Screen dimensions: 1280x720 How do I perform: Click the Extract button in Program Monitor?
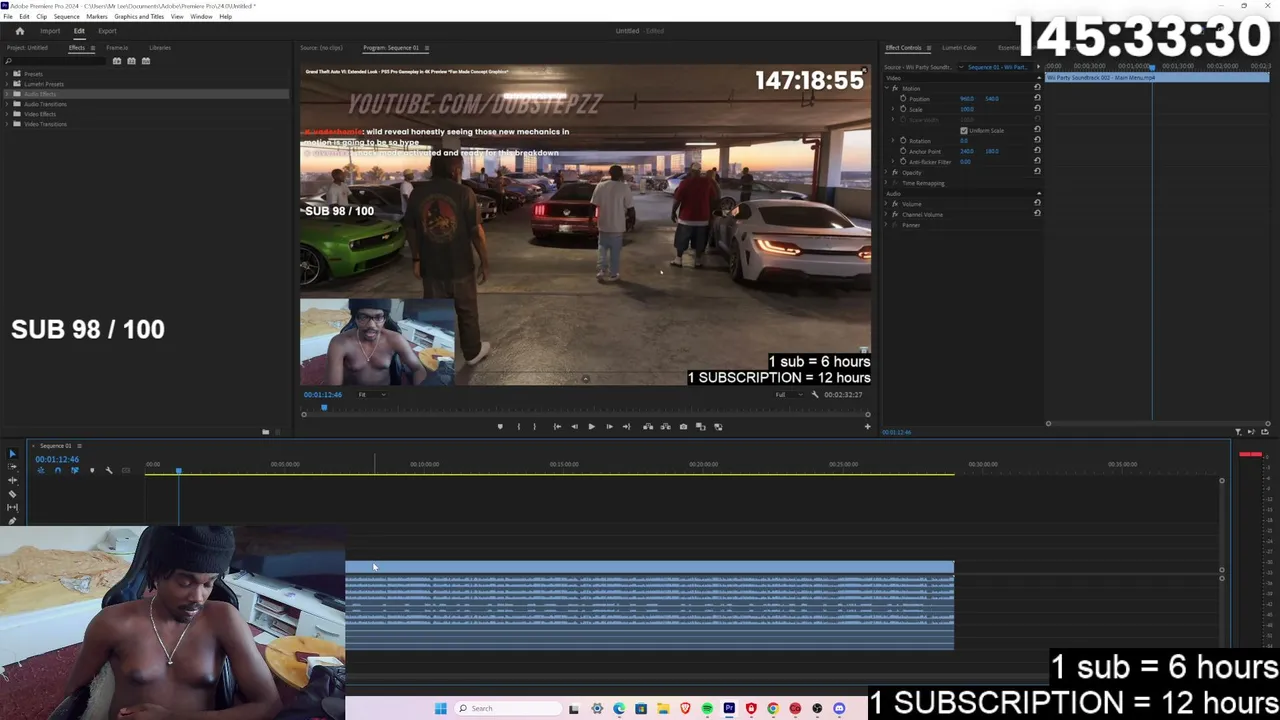point(665,427)
